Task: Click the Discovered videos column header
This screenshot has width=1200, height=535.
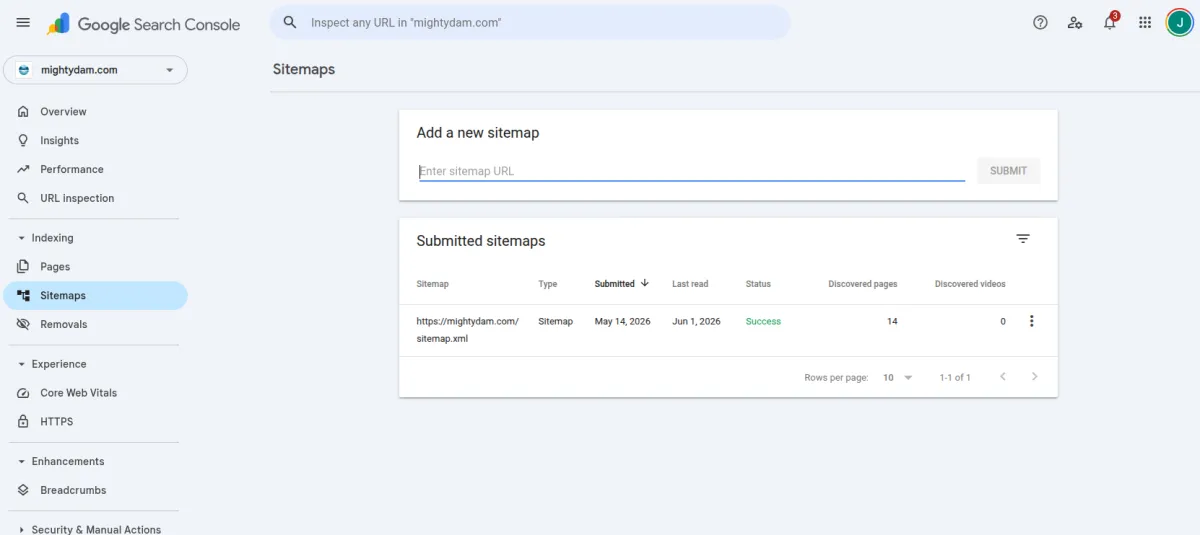Action: point(970,284)
